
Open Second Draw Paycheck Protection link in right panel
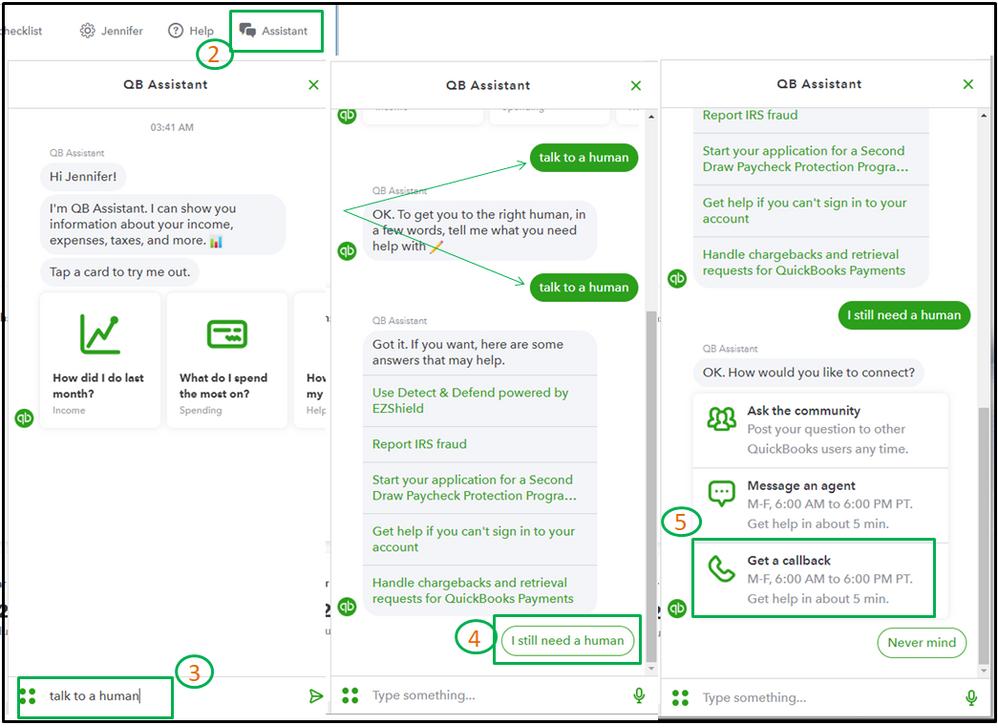click(x=810, y=159)
